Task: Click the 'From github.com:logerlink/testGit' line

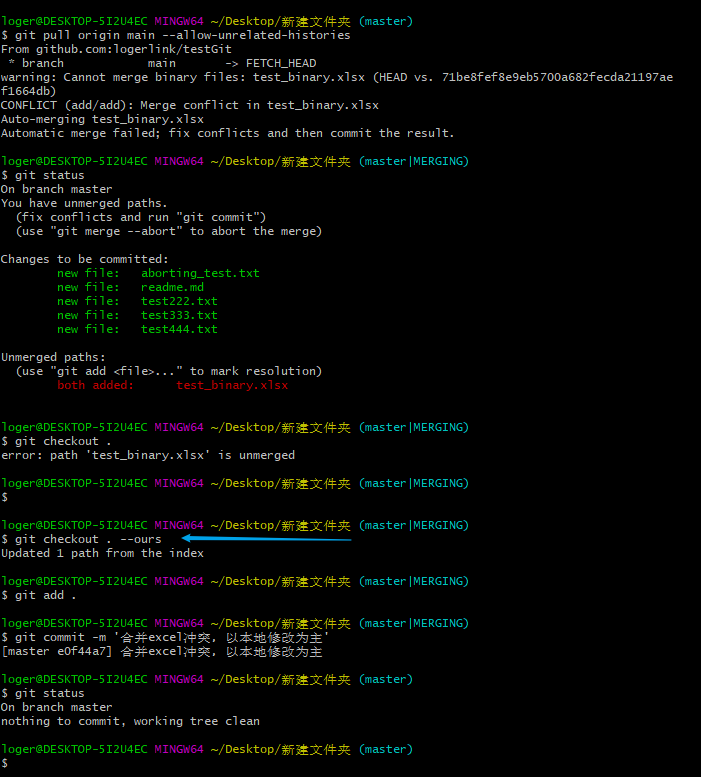Action: [x=116, y=49]
